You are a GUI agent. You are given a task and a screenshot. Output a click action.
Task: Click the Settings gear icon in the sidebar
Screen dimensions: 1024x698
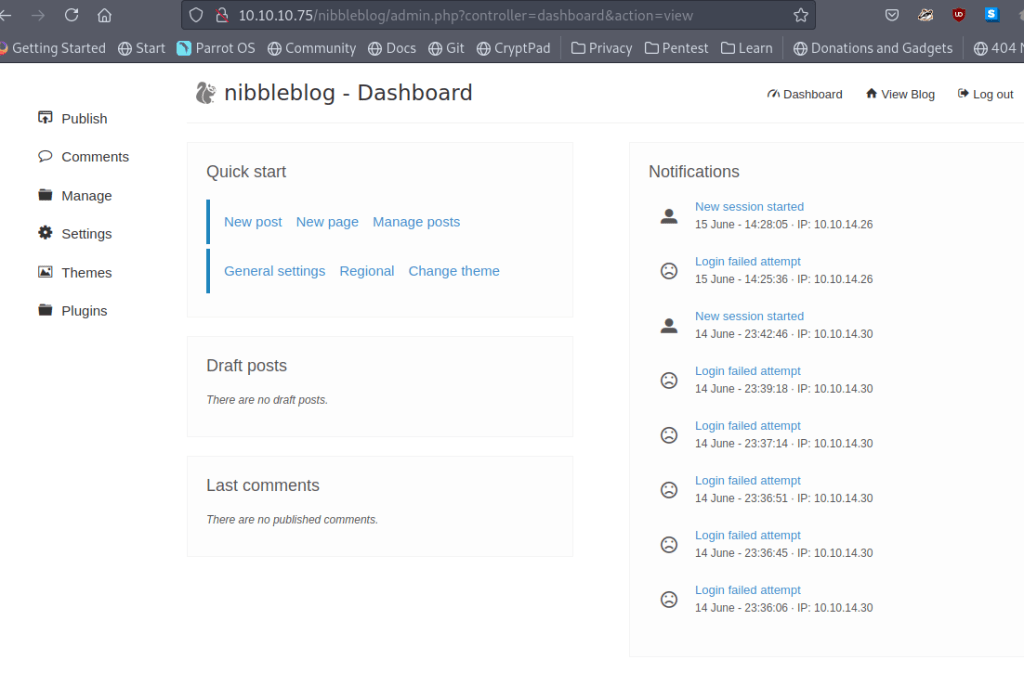pyautogui.click(x=45, y=233)
